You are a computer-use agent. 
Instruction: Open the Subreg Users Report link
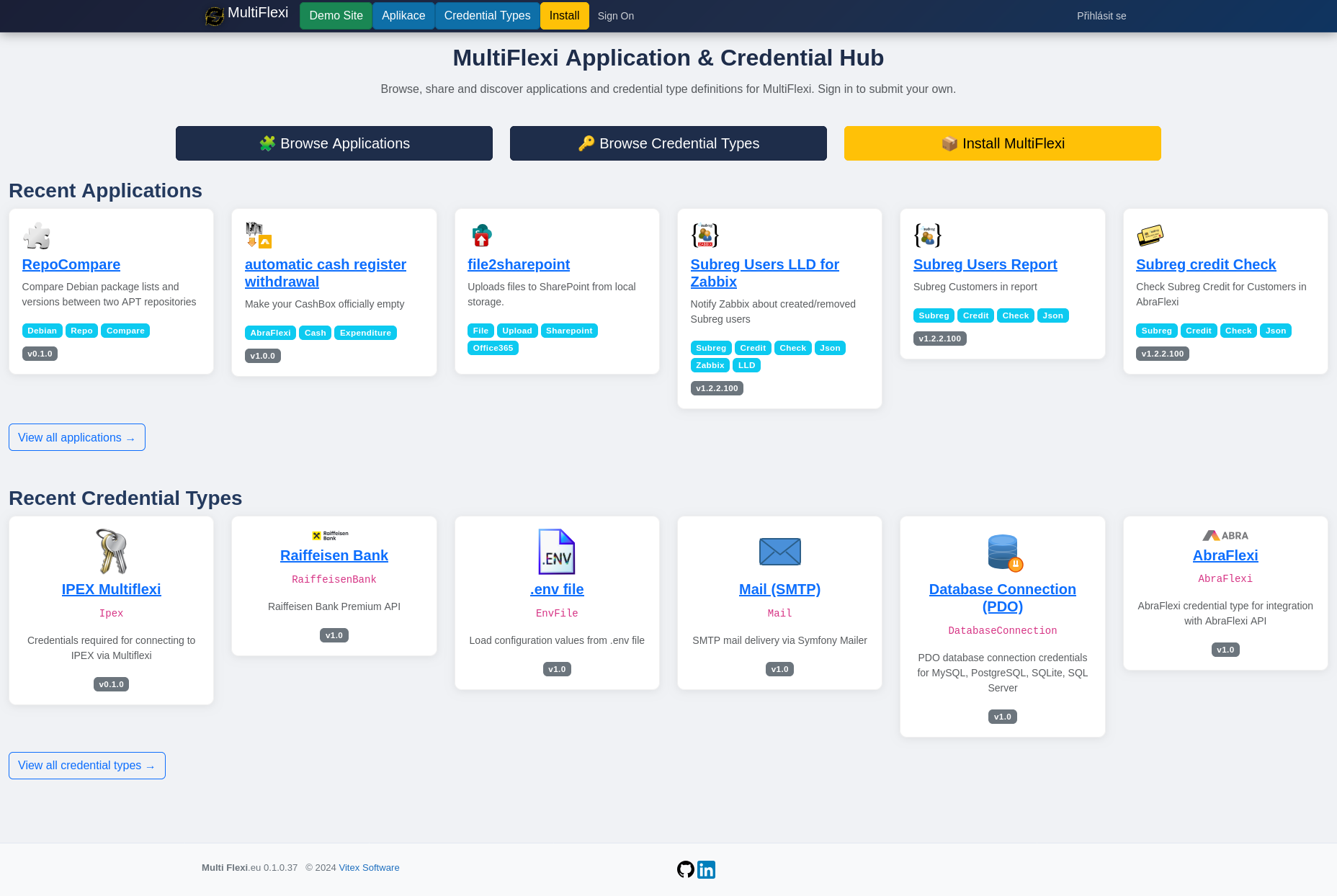[985, 264]
